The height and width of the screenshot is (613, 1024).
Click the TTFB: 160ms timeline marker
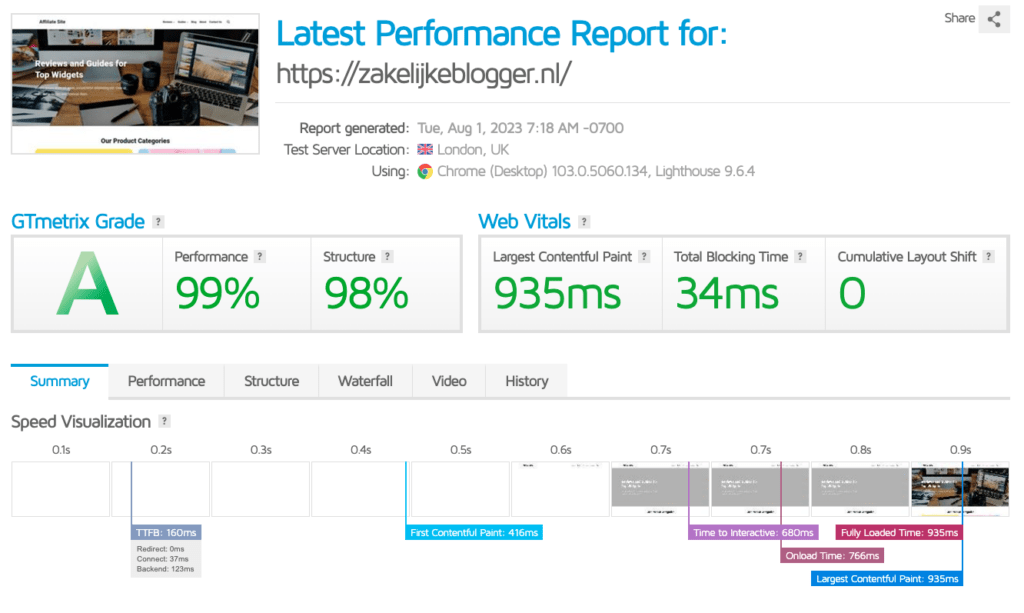(x=166, y=533)
